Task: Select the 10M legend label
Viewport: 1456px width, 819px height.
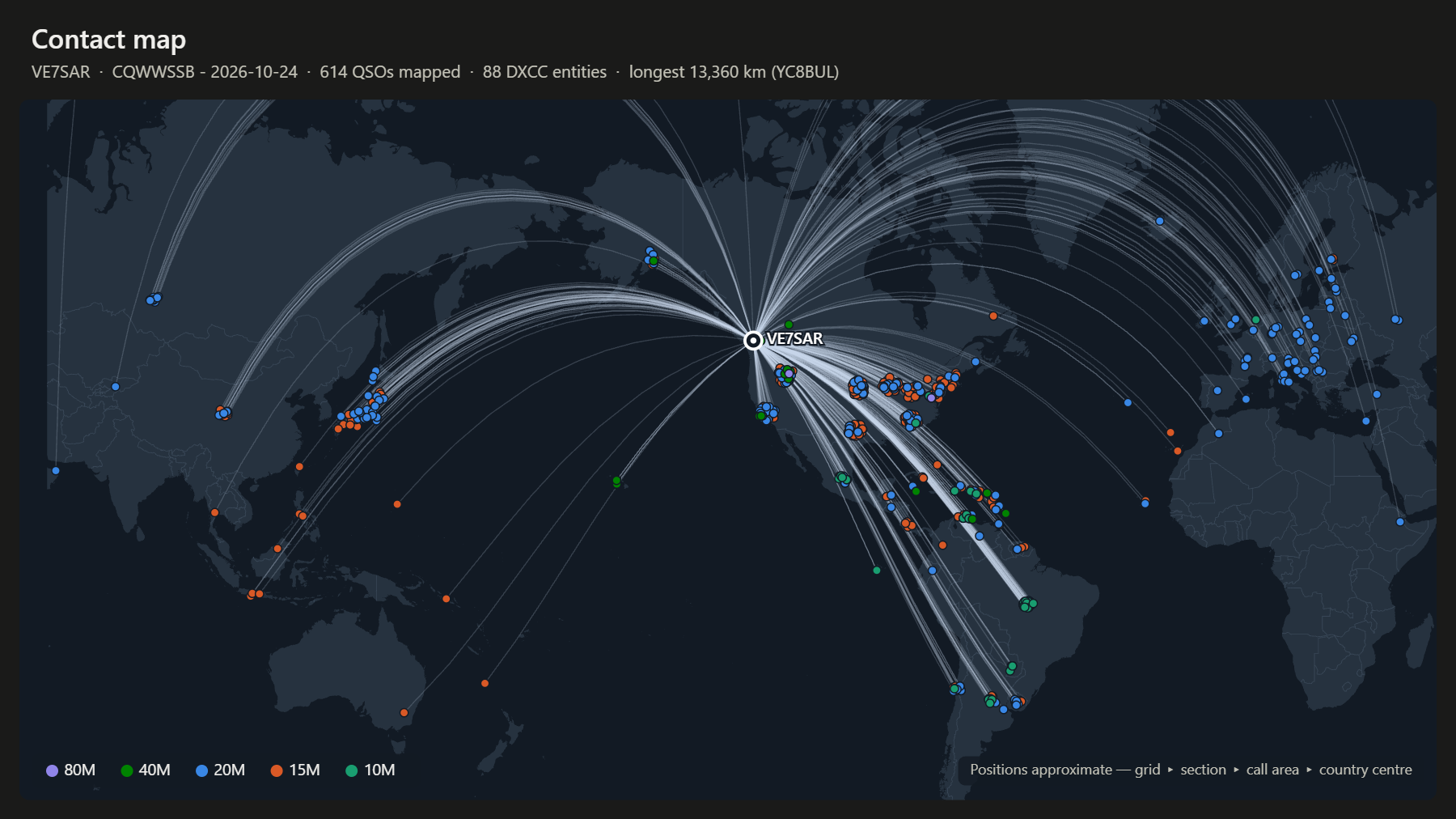Action: pos(379,770)
